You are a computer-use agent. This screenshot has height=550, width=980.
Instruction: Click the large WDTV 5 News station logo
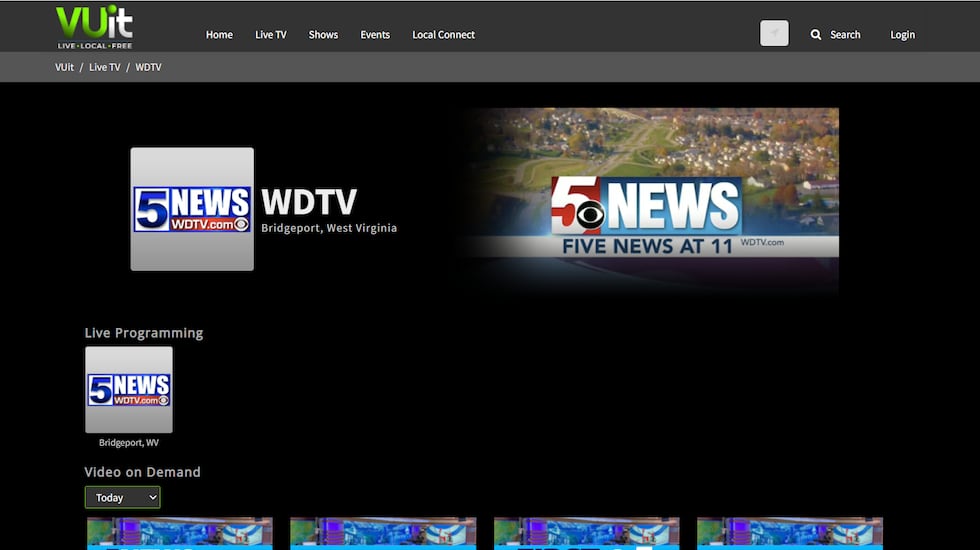[192, 209]
